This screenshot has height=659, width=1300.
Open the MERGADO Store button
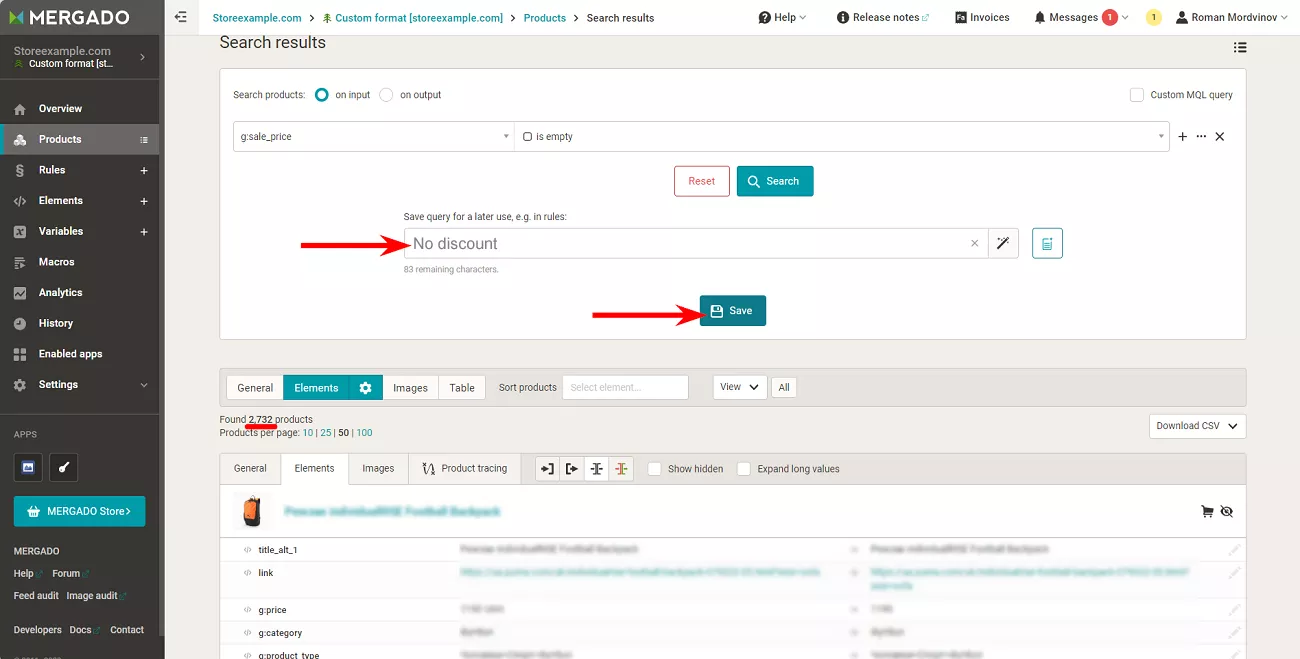(x=80, y=511)
